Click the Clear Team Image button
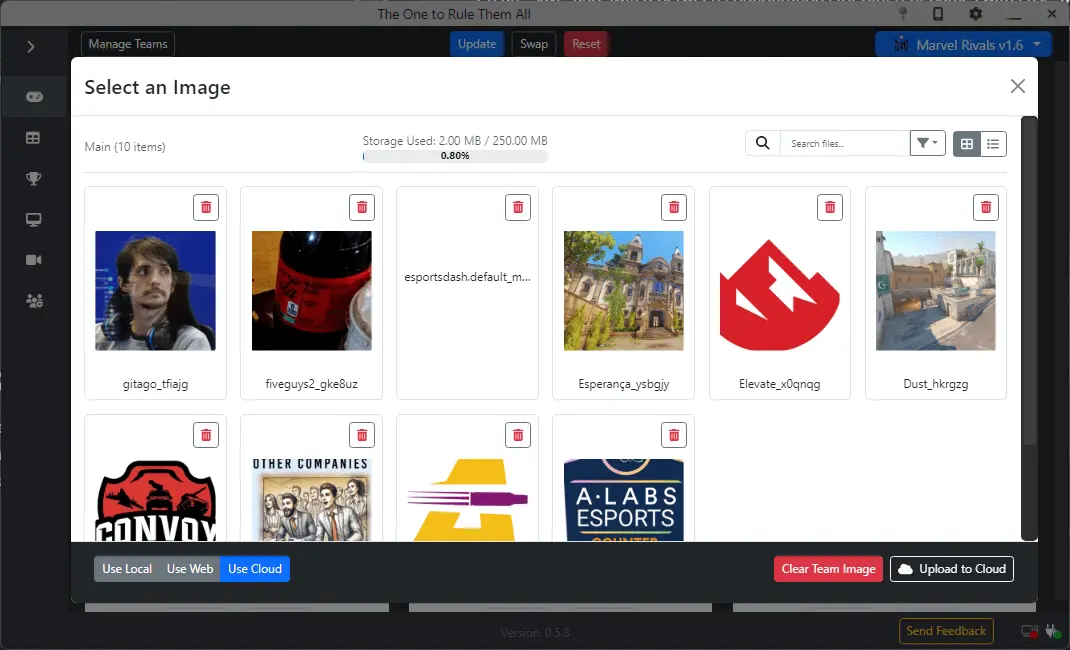 [x=828, y=569]
